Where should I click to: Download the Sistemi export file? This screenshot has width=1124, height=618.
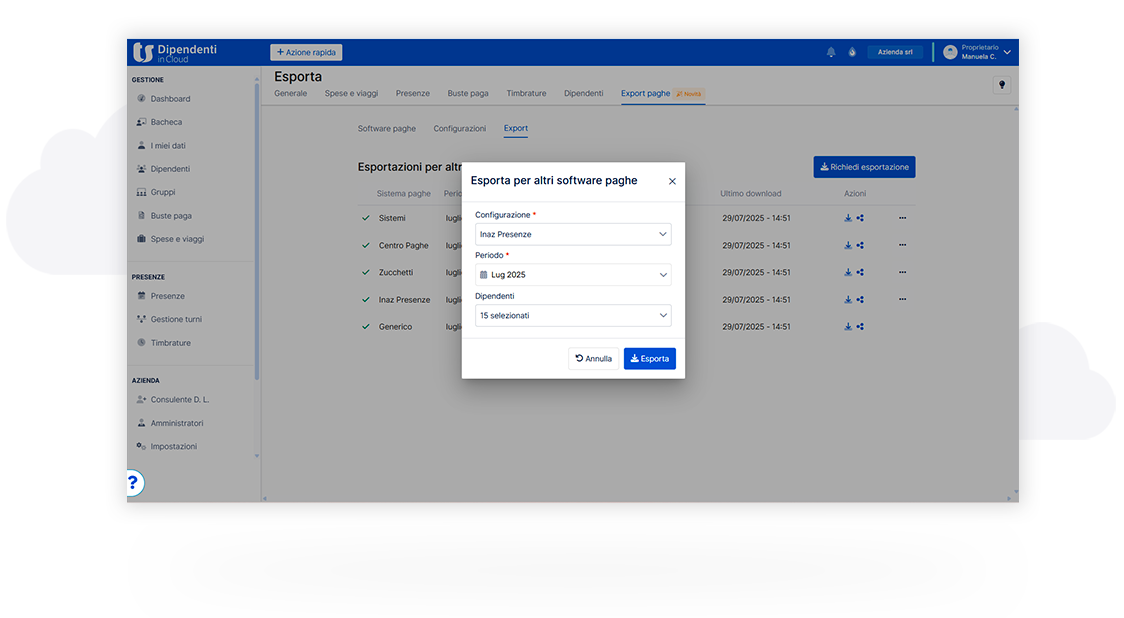[848, 217]
